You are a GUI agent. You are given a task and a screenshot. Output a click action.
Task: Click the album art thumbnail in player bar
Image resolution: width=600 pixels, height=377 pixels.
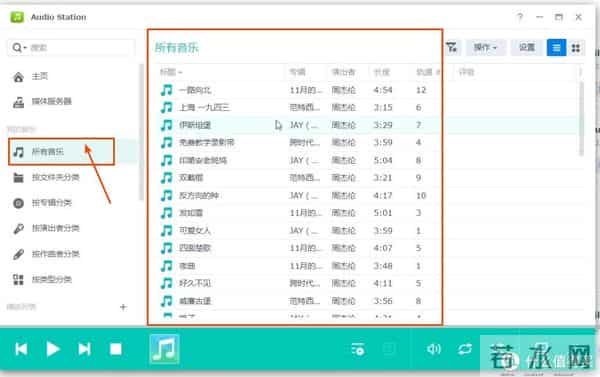[164, 349]
